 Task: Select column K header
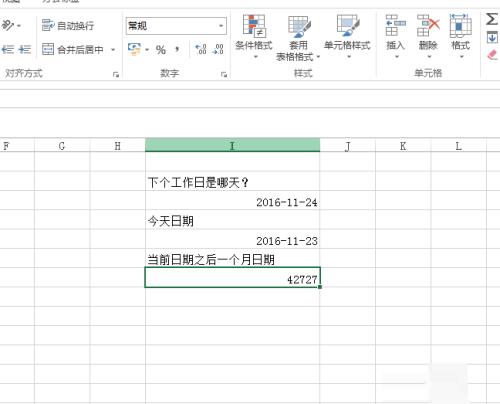point(403,146)
